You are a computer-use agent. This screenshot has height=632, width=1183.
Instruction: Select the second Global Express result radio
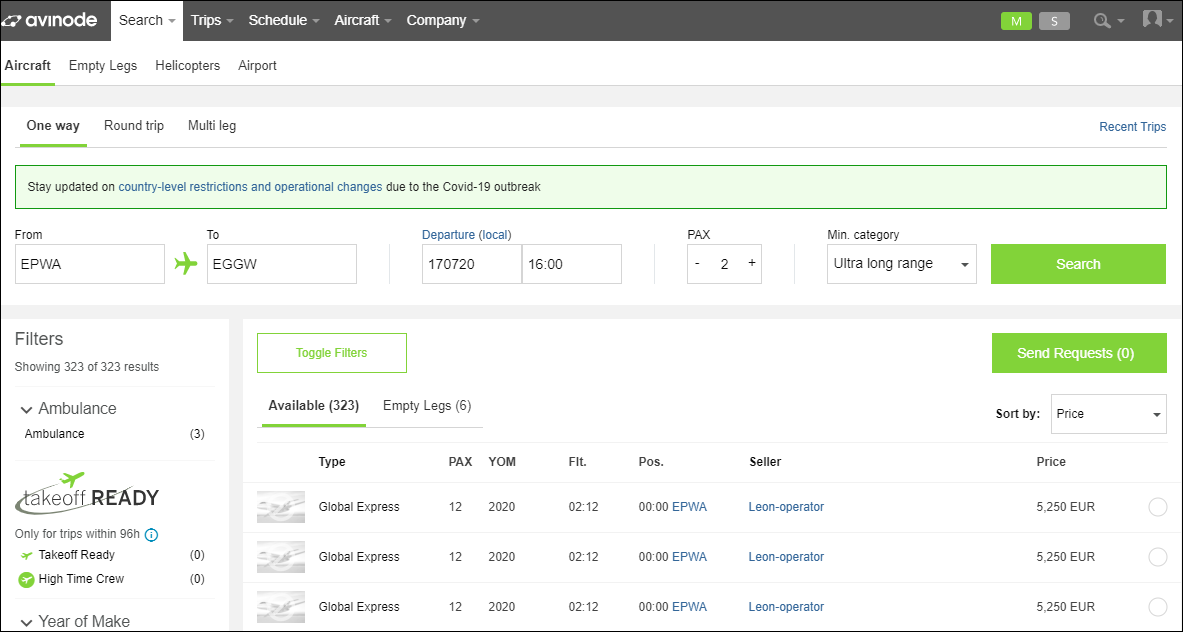1157,557
